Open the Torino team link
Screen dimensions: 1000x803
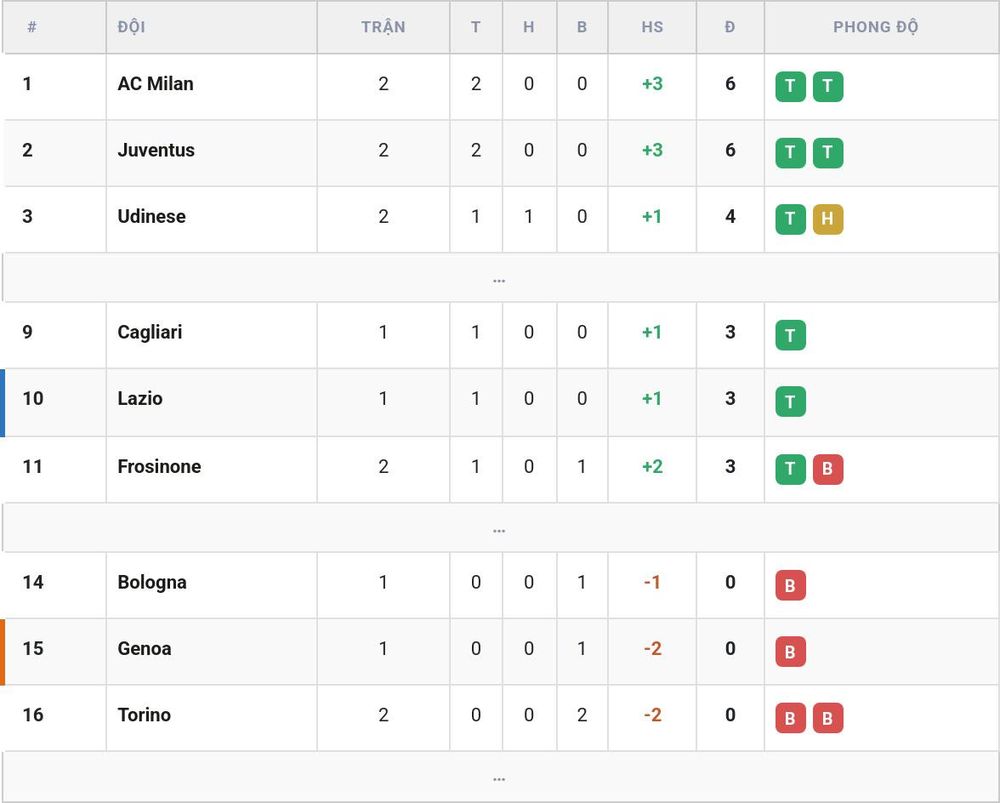[144, 714]
